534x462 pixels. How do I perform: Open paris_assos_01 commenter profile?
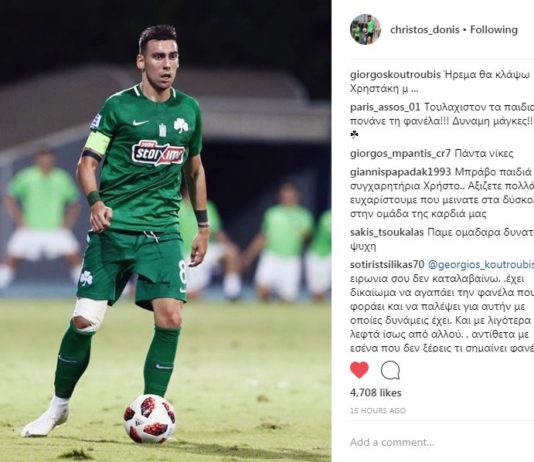point(385,107)
